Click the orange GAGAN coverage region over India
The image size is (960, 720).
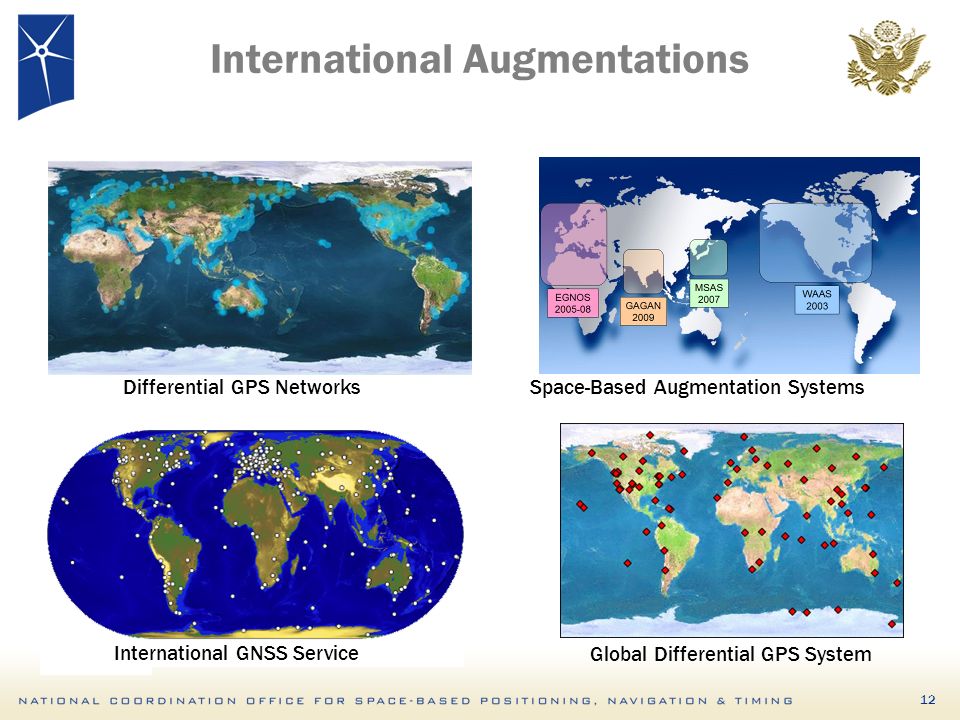click(x=643, y=271)
